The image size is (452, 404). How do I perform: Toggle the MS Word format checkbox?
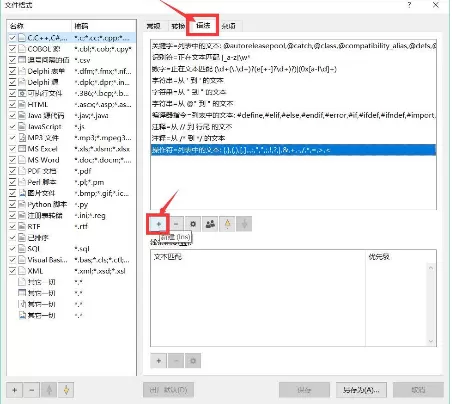(13, 160)
